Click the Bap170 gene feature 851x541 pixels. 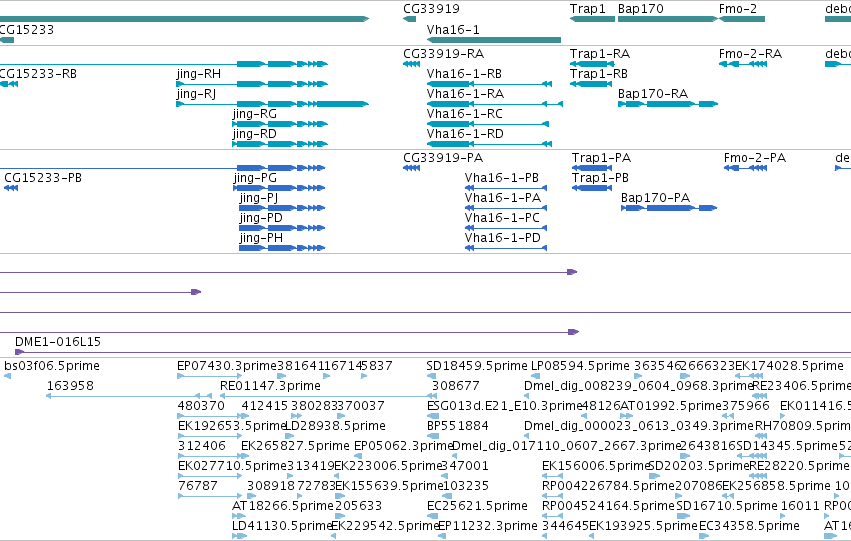pos(668,19)
